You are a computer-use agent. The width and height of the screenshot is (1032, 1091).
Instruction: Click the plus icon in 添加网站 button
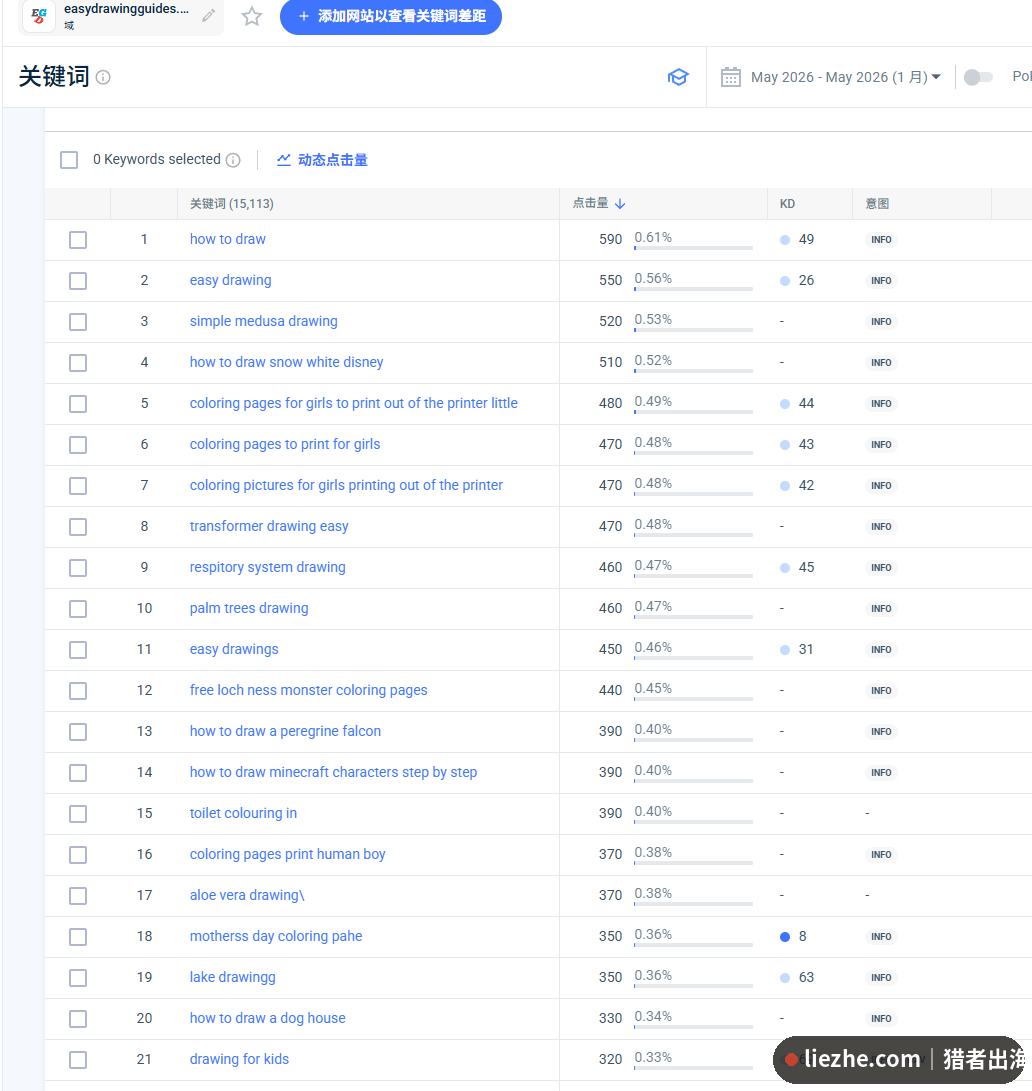pyautogui.click(x=303, y=16)
